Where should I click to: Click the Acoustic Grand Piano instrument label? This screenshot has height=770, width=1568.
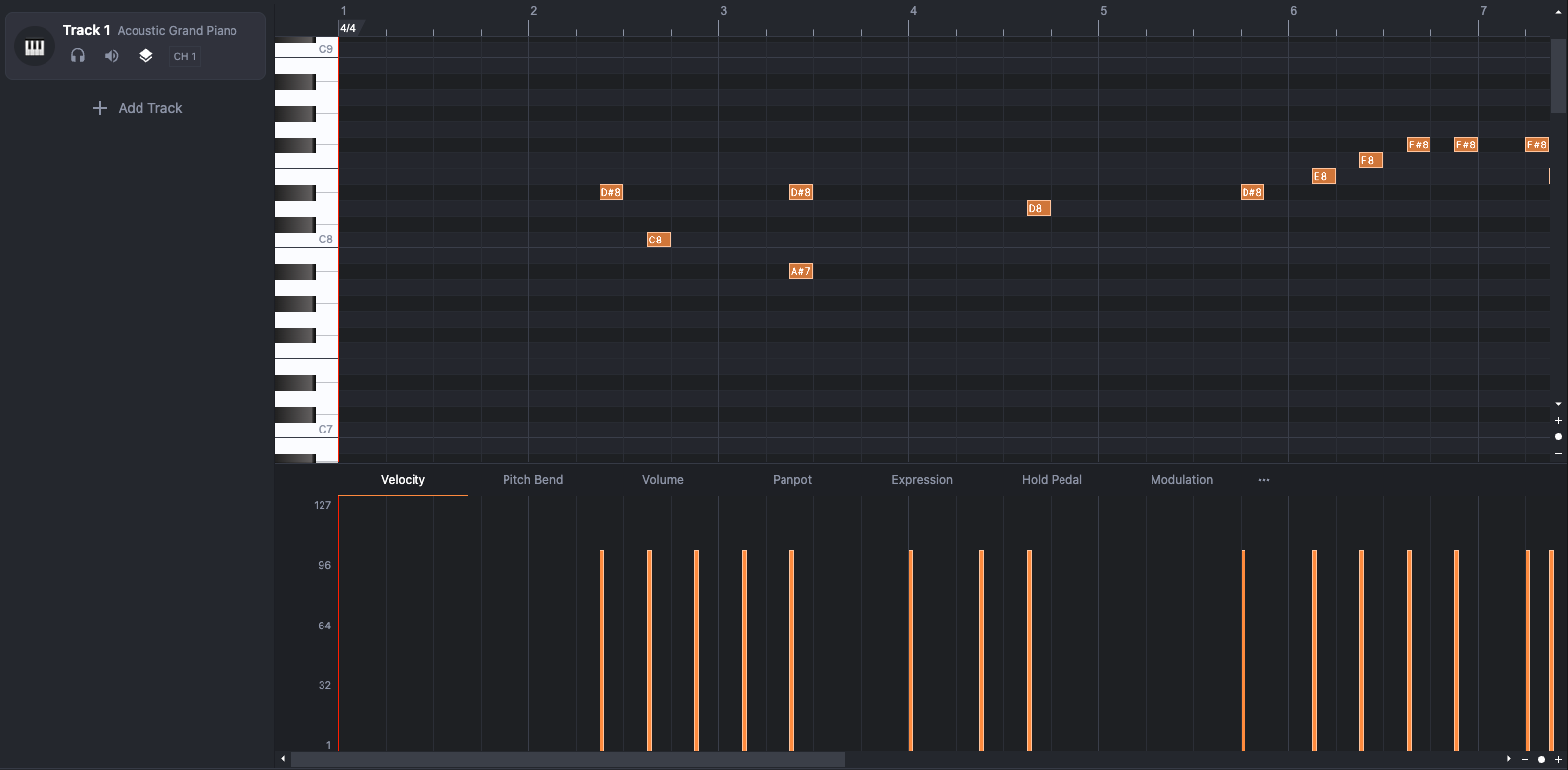[x=177, y=31]
